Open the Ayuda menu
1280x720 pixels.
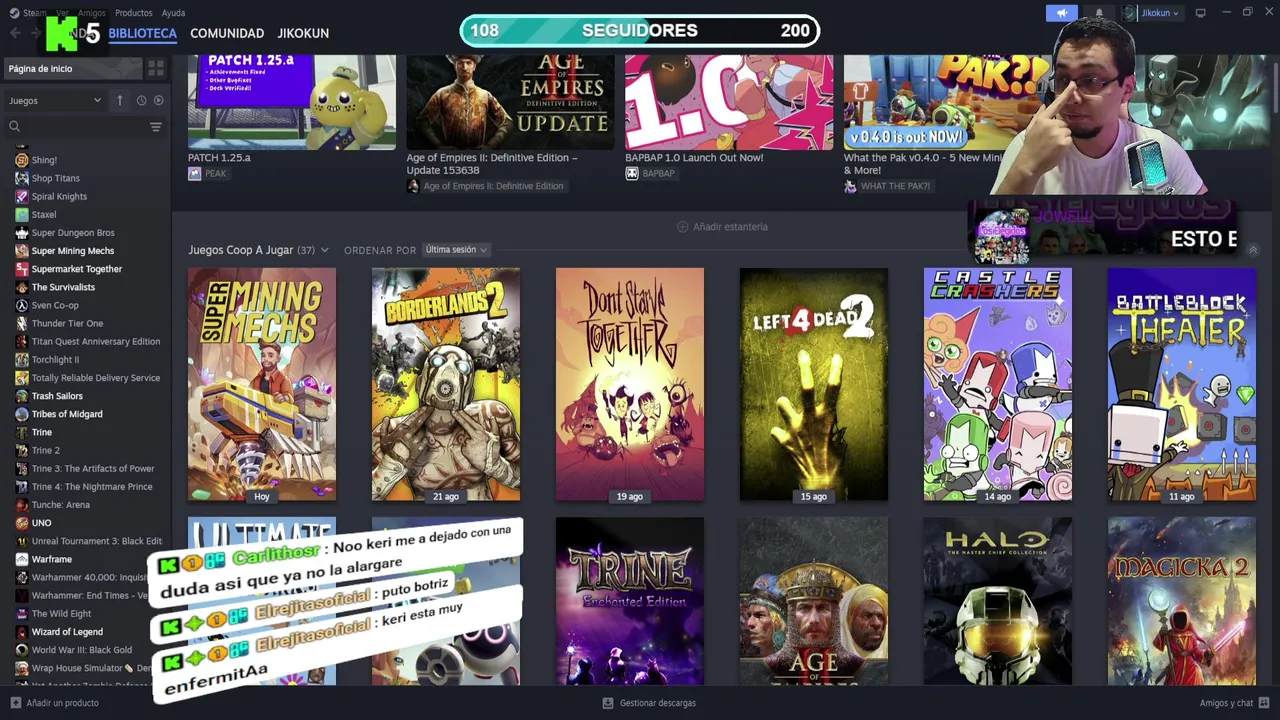(173, 13)
